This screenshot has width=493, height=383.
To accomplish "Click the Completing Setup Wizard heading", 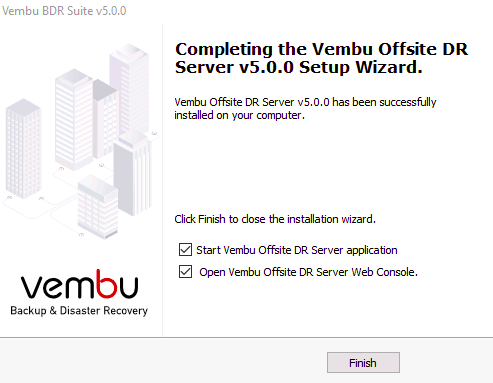I will point(322,58).
